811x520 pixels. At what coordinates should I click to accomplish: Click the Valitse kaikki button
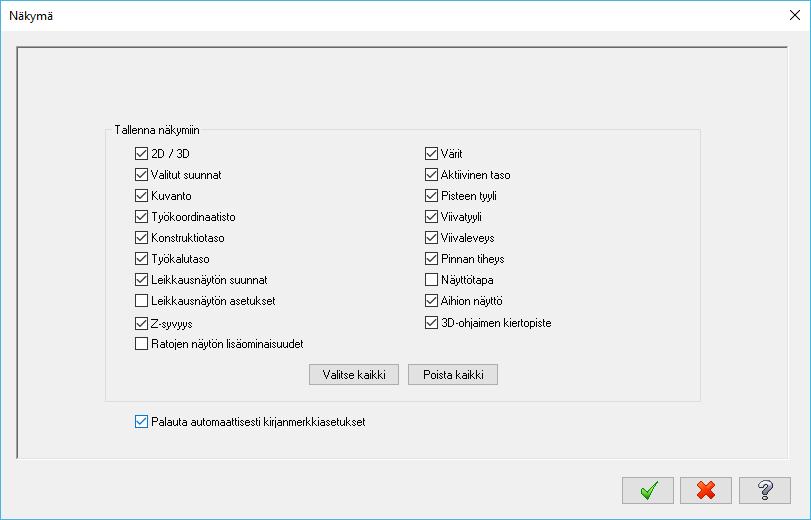[x=354, y=375]
